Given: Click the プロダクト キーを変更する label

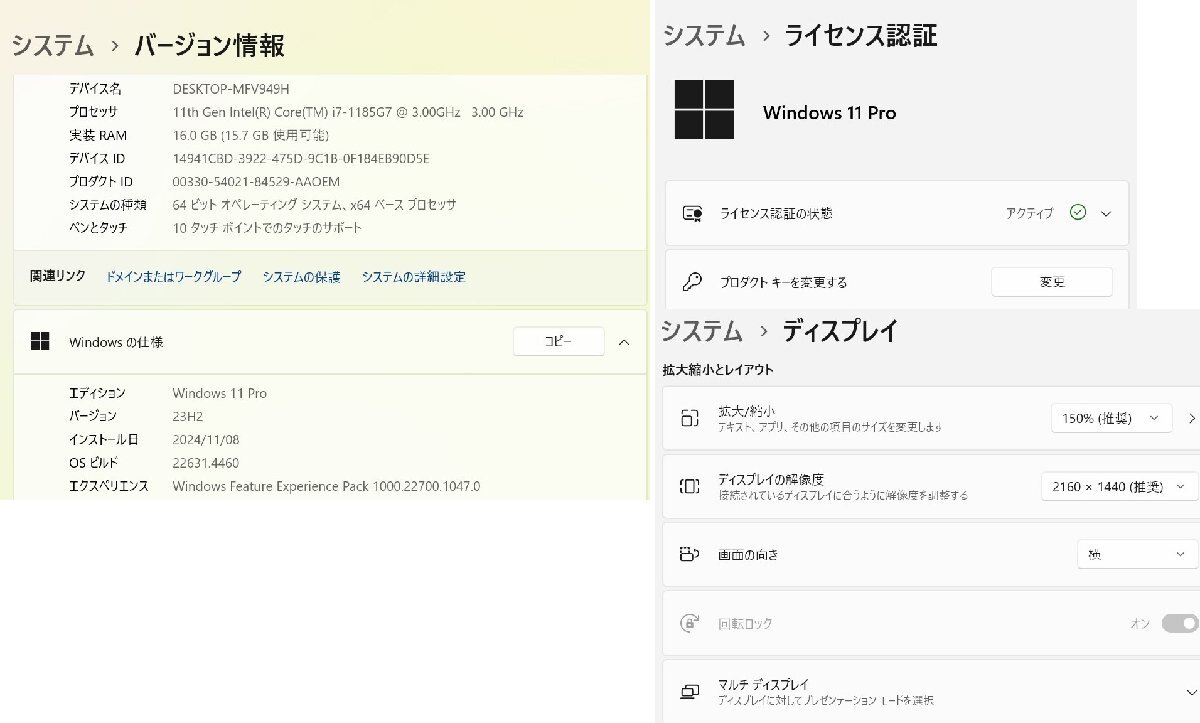Looking at the screenshot, I should (x=783, y=282).
